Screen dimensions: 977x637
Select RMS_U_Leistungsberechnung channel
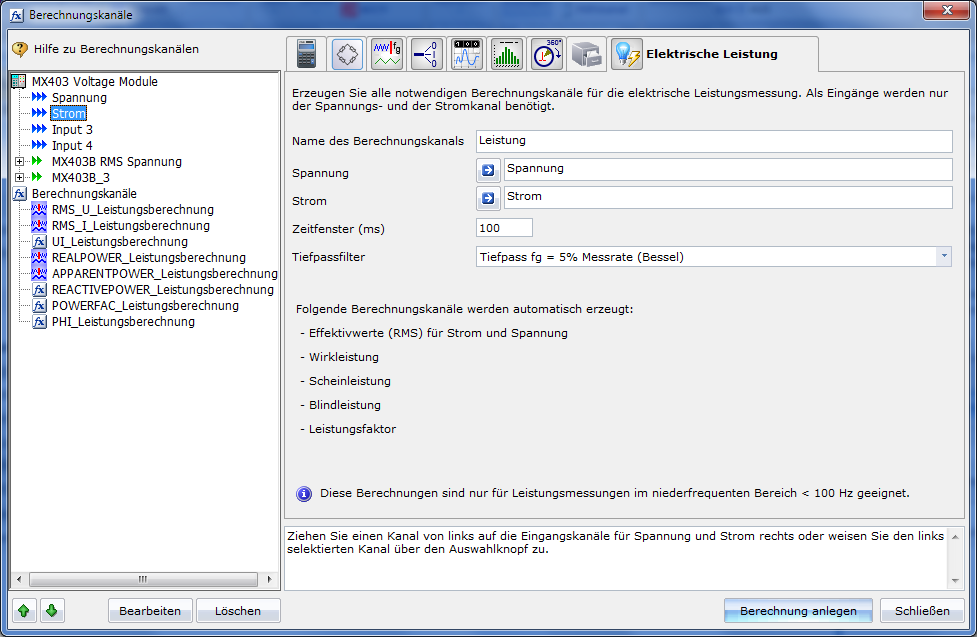pyautogui.click(x=133, y=210)
